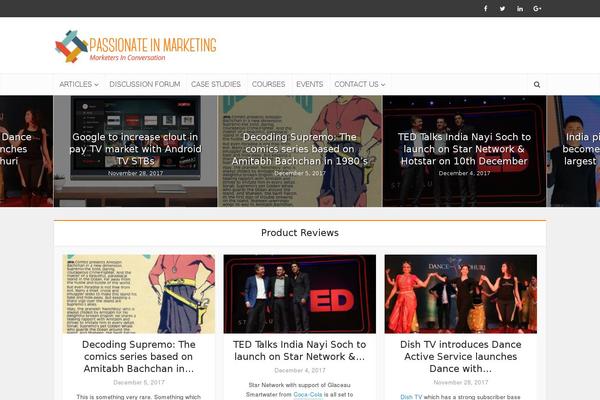Expand the Articles dropdown menu
The width and height of the screenshot is (600, 400).
click(x=79, y=84)
